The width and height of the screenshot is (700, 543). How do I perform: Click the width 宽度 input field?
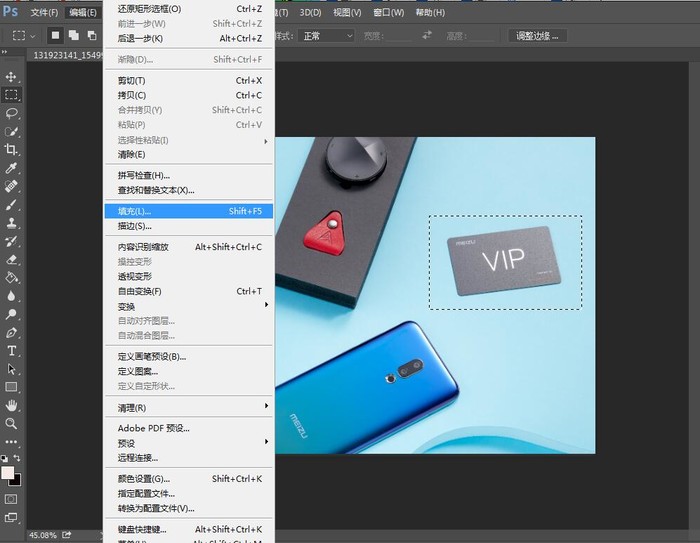click(x=399, y=36)
